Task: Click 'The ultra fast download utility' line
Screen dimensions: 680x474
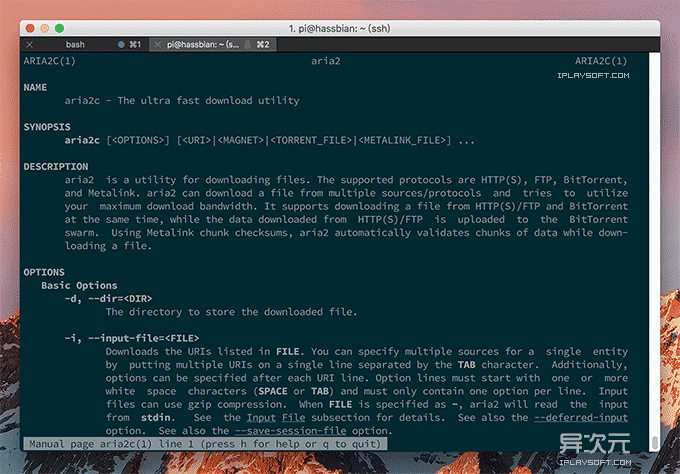Action: 208,101
